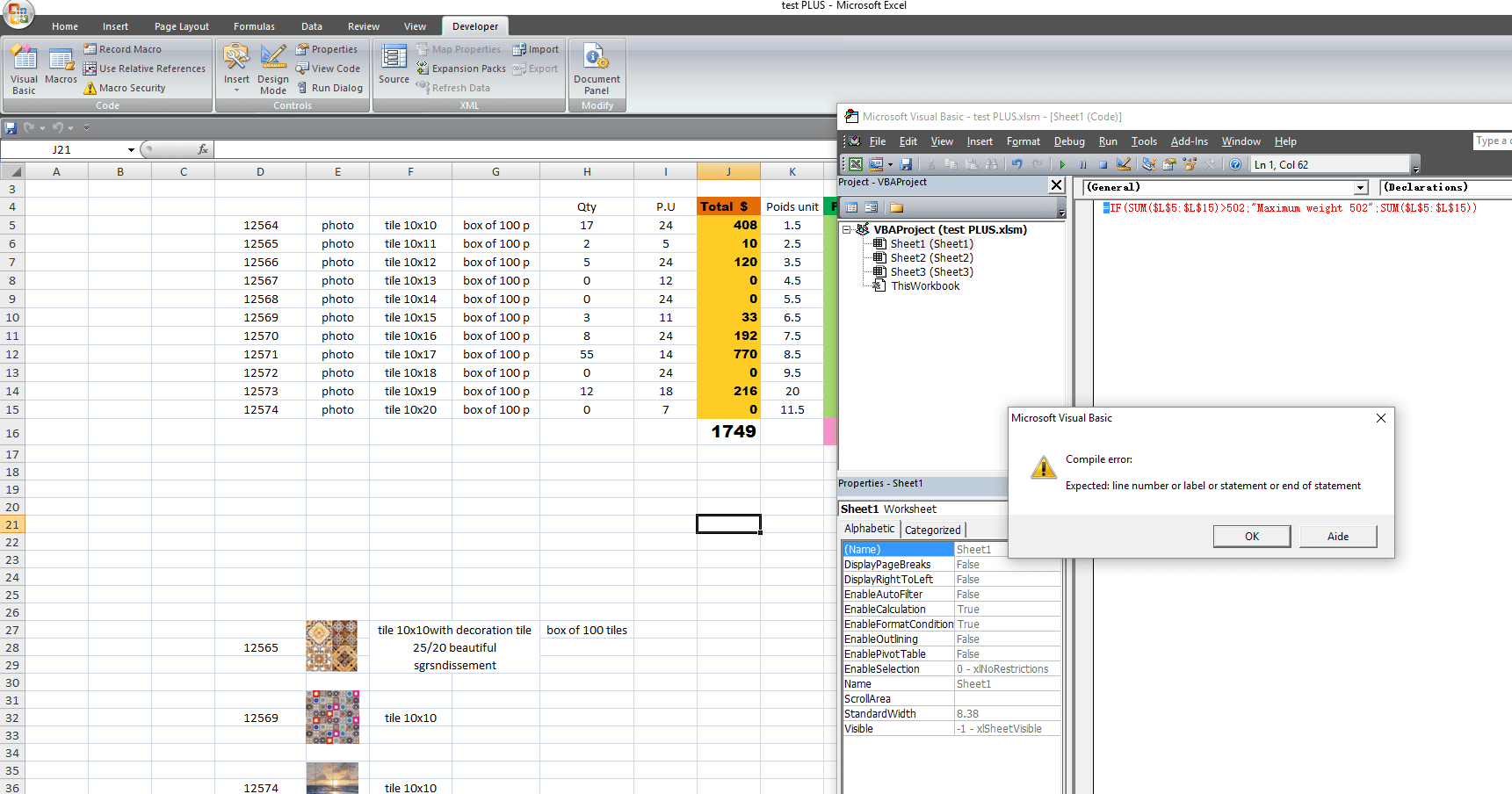Open the (General) object dropdown
1512x794 pixels.
(1360, 187)
